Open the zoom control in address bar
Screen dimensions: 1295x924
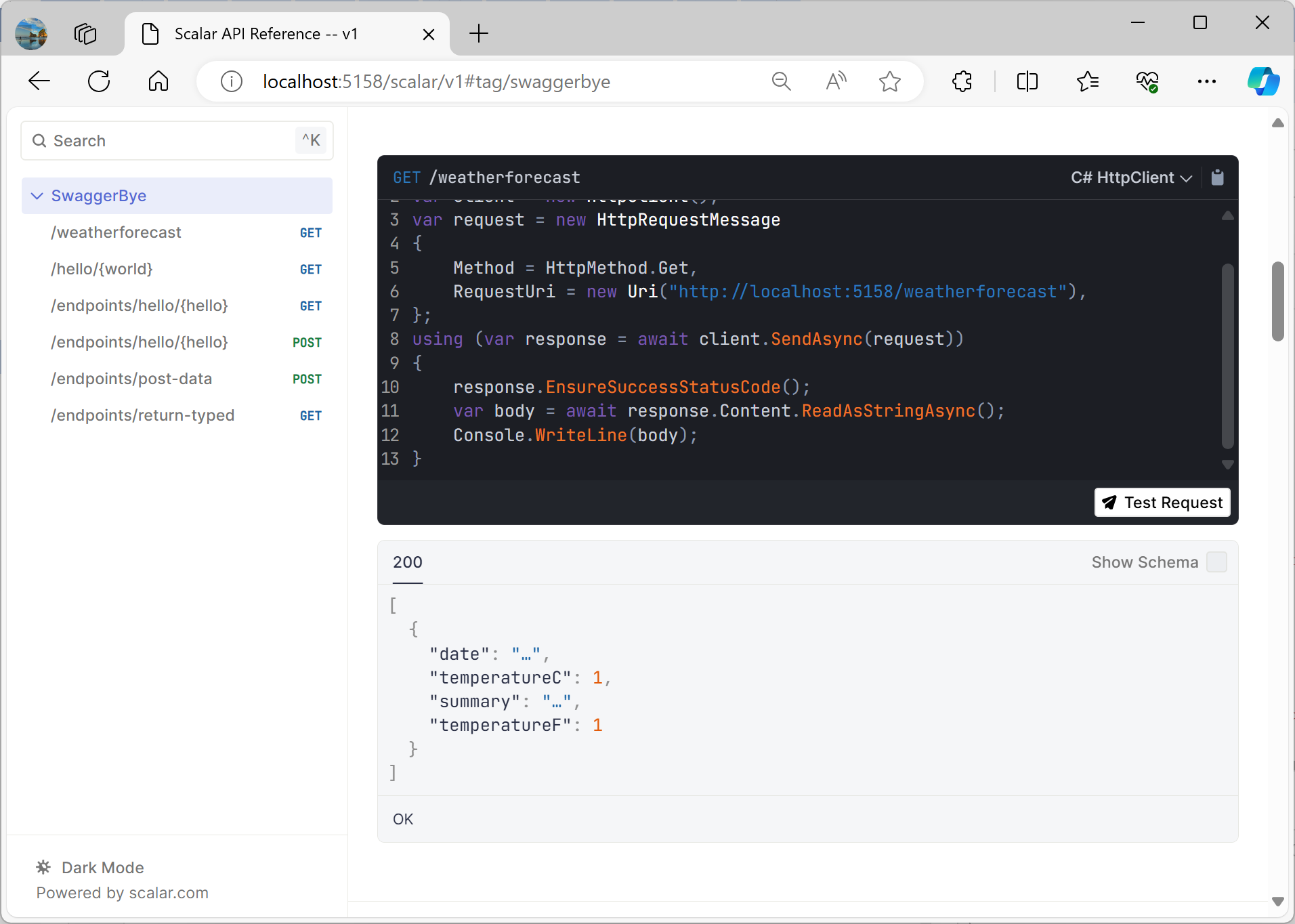(781, 82)
